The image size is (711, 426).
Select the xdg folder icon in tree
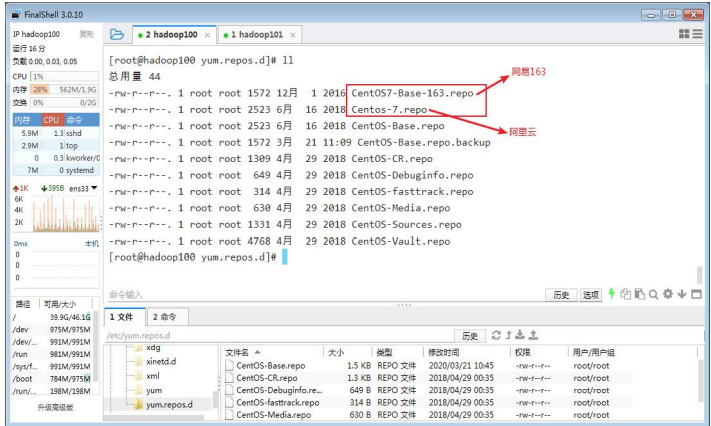pyautogui.click(x=139, y=348)
